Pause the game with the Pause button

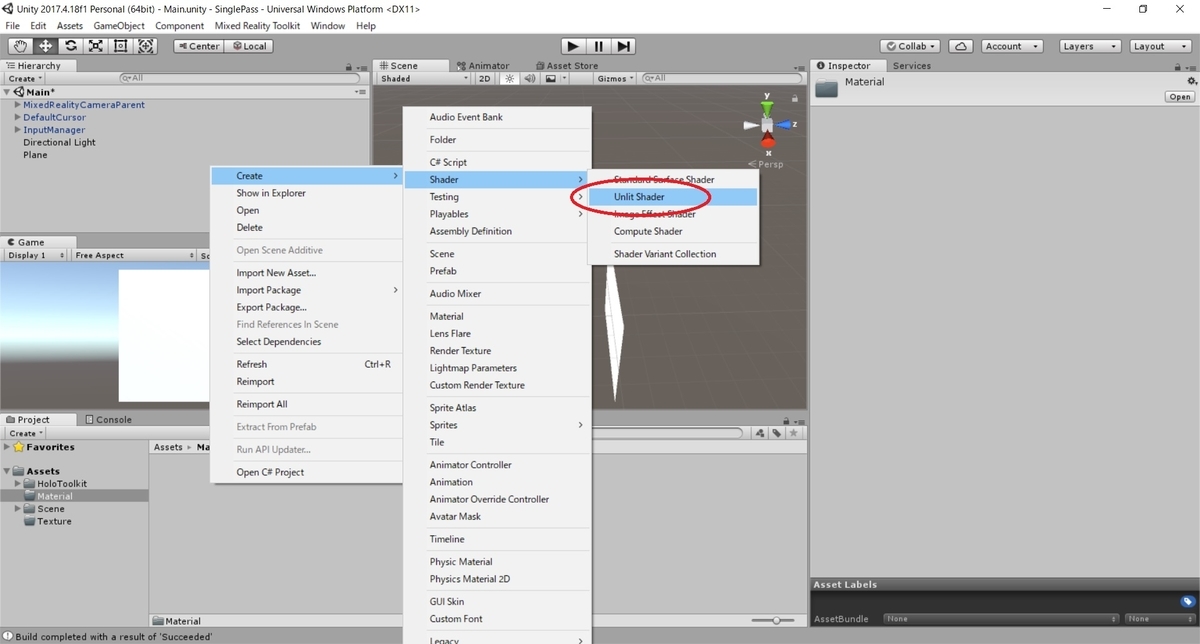coord(598,46)
